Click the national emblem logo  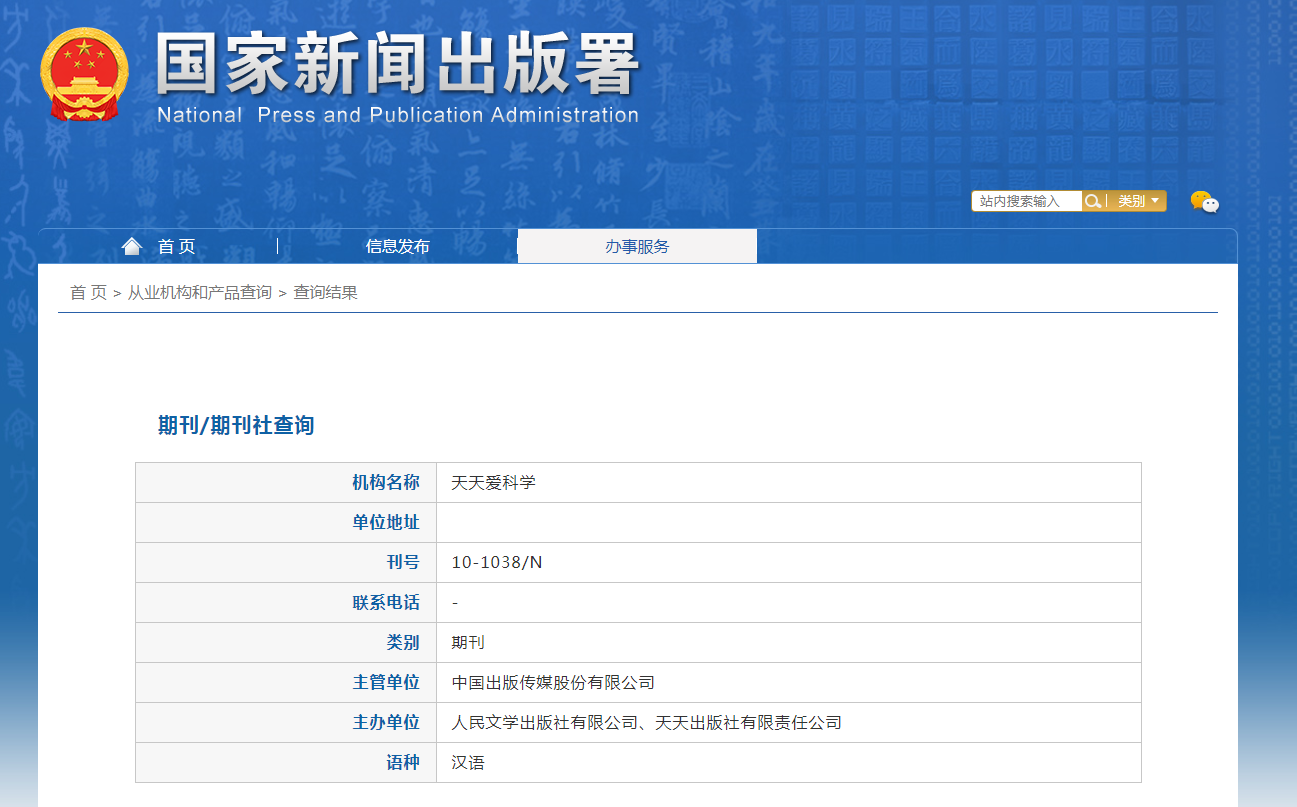[84, 75]
